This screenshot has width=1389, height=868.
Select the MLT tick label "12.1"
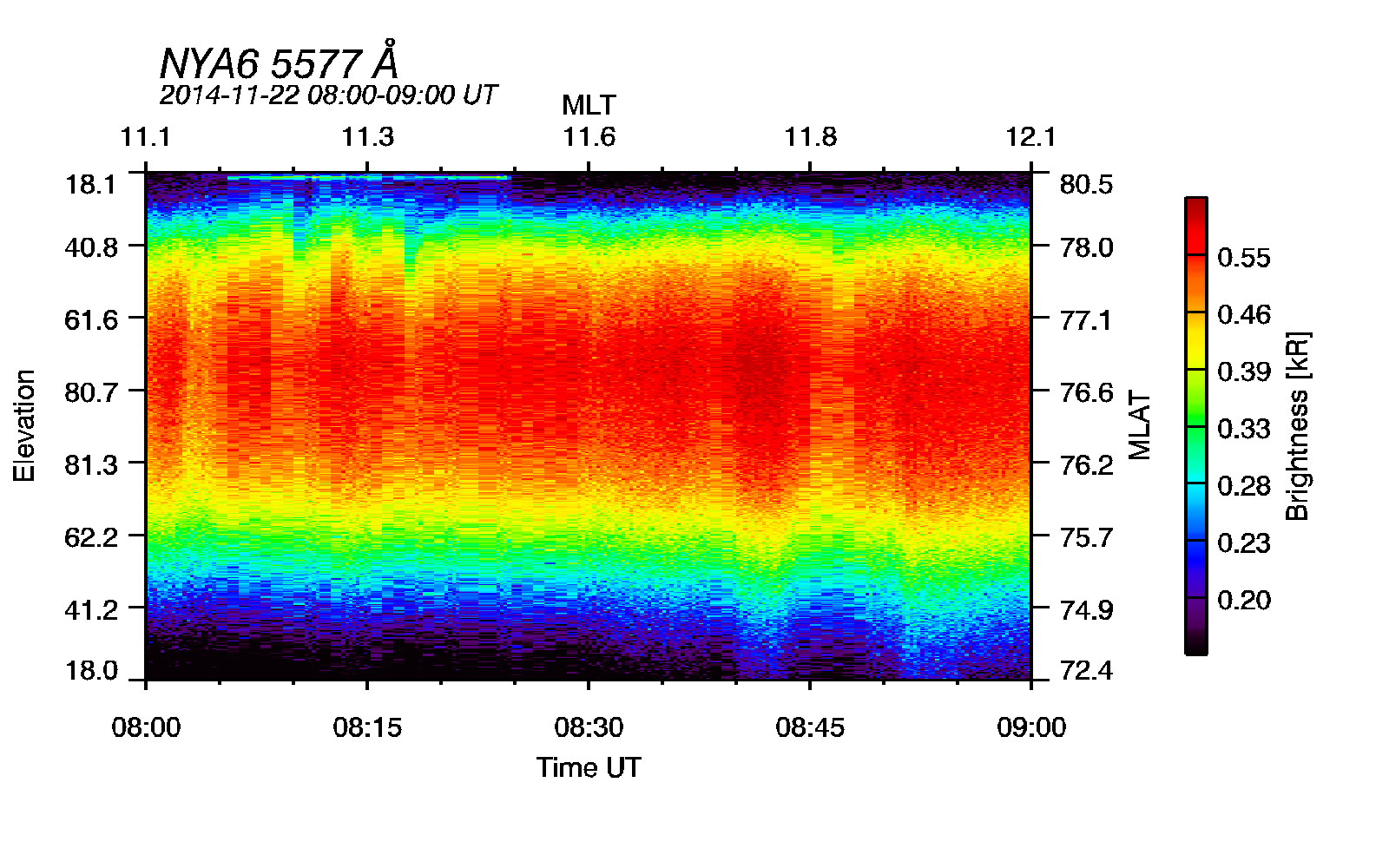point(1031,137)
